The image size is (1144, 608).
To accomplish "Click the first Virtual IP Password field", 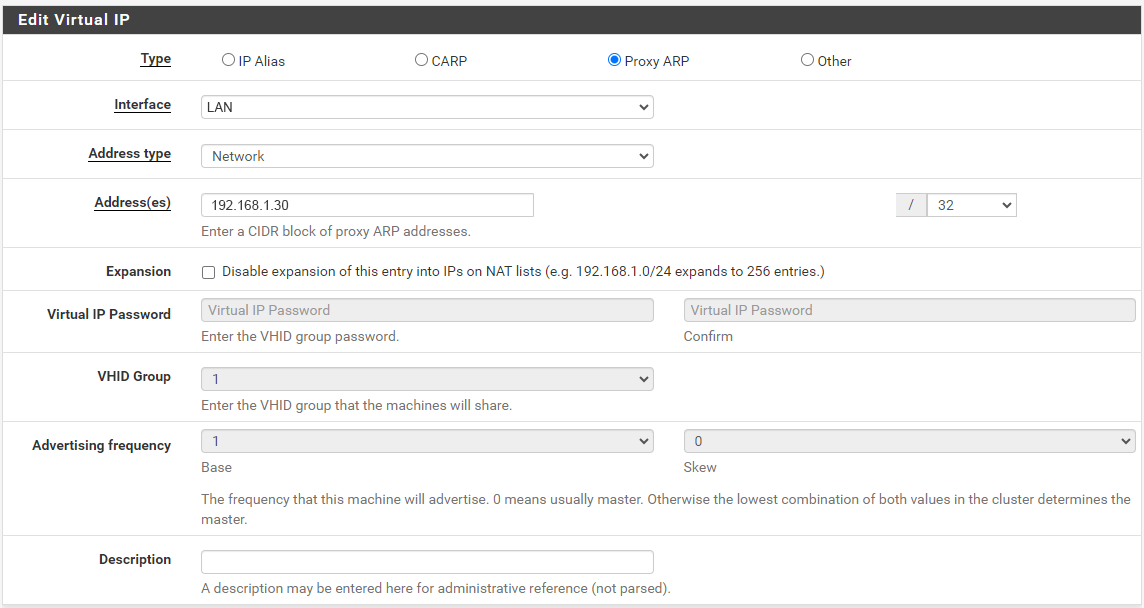I will point(427,310).
